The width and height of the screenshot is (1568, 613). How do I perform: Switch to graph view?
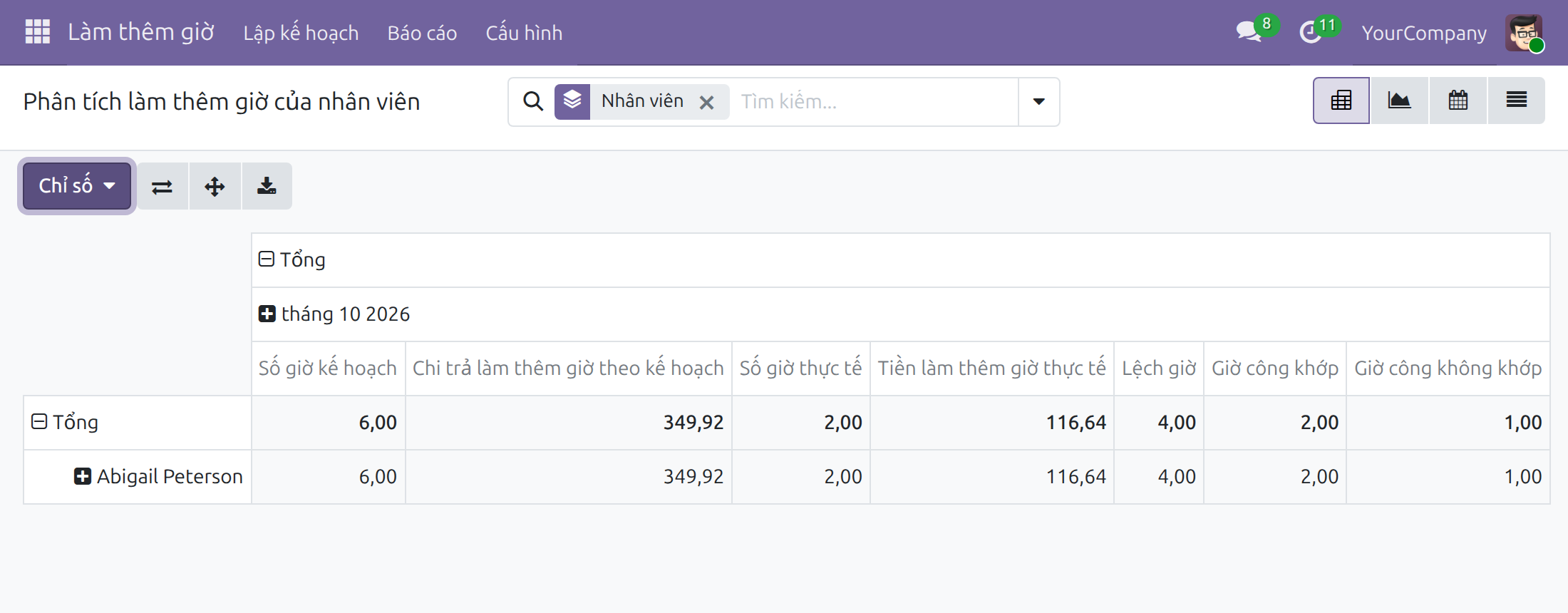point(1400,101)
